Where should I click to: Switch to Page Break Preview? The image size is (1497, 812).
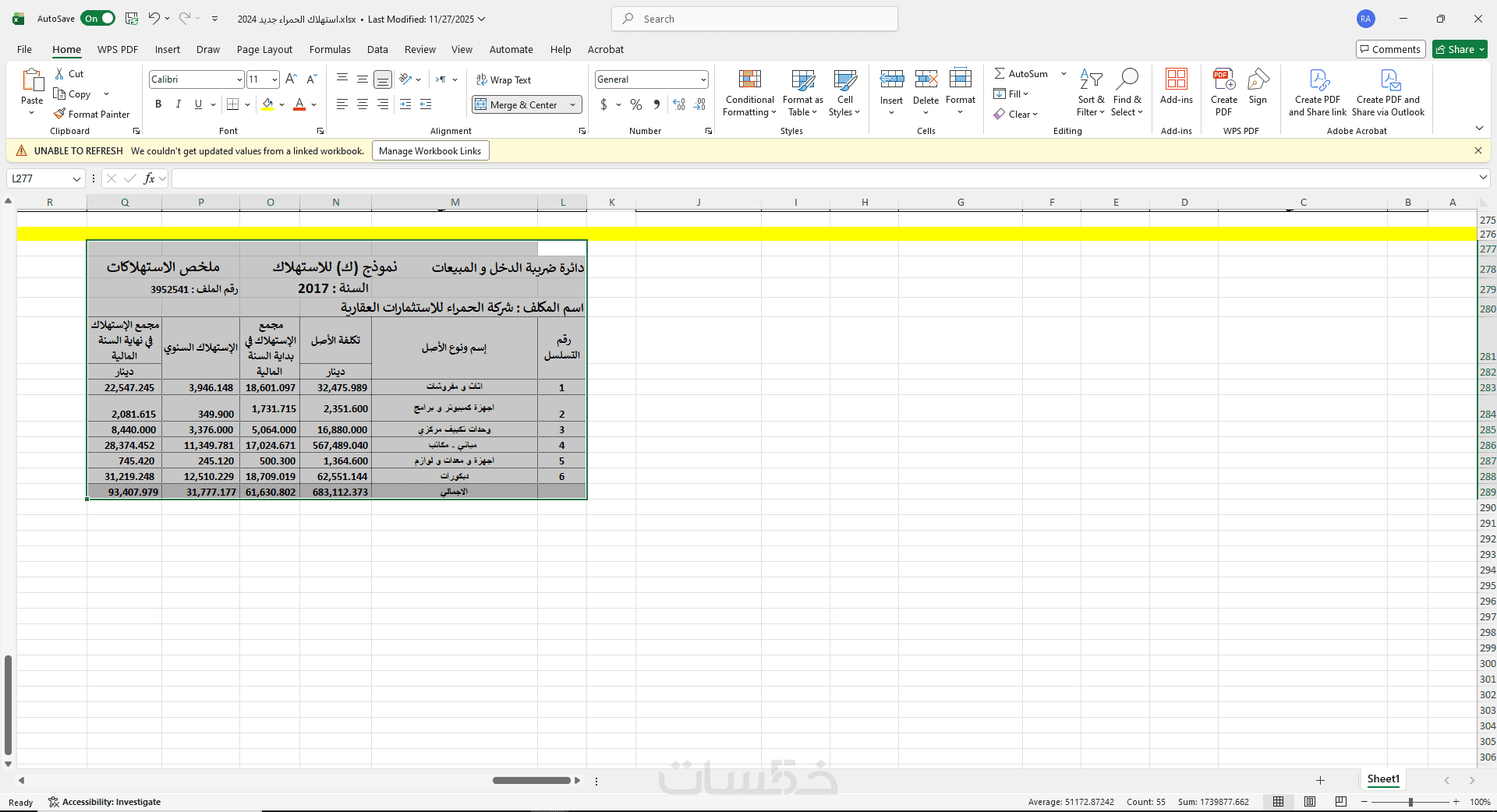pyautogui.click(x=1341, y=802)
